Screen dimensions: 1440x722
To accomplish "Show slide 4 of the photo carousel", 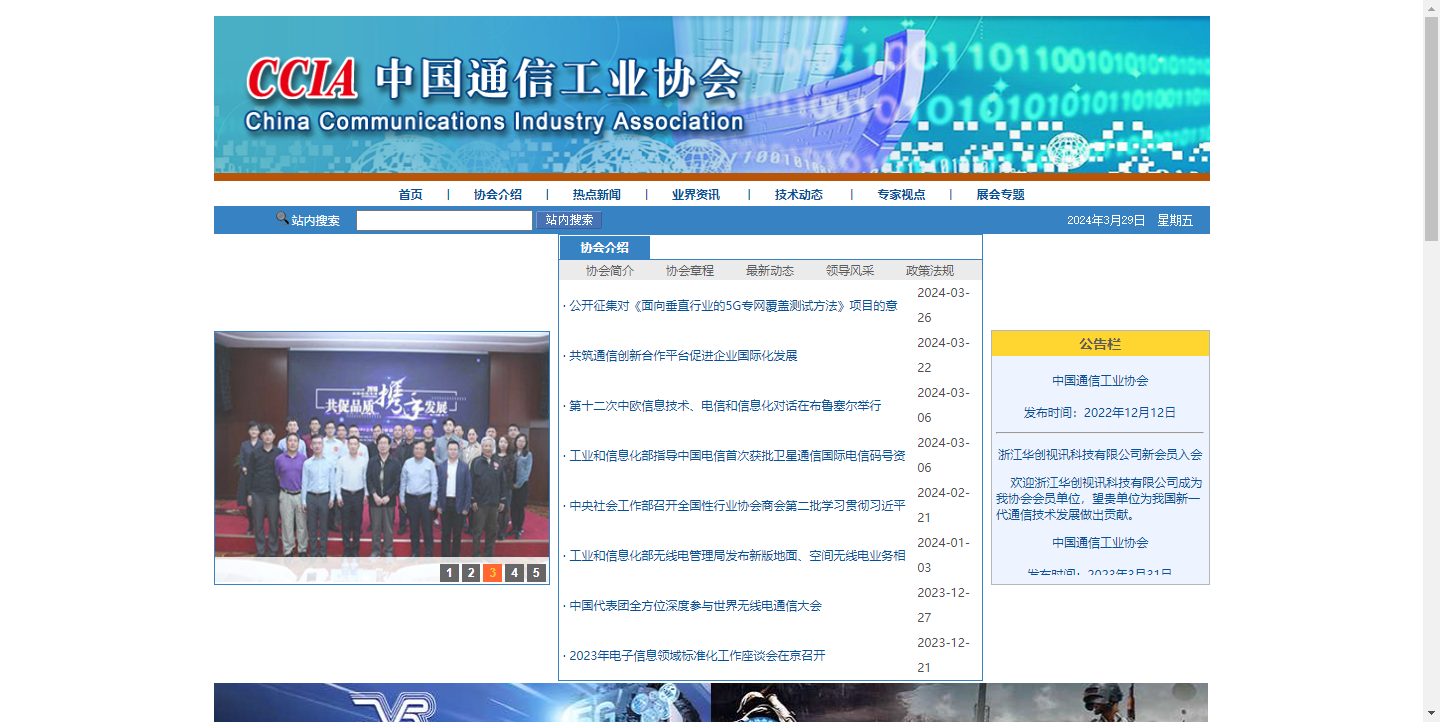I will [x=514, y=573].
